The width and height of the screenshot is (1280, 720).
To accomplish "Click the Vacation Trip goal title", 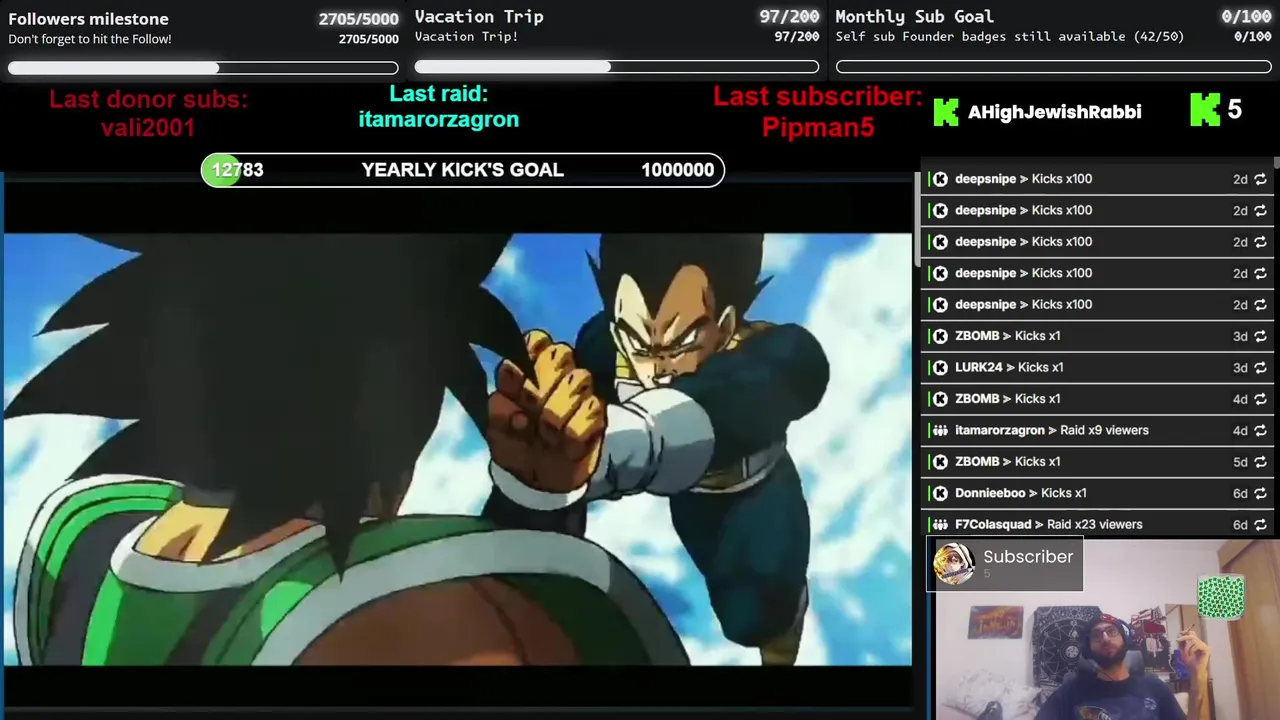I will coord(479,17).
